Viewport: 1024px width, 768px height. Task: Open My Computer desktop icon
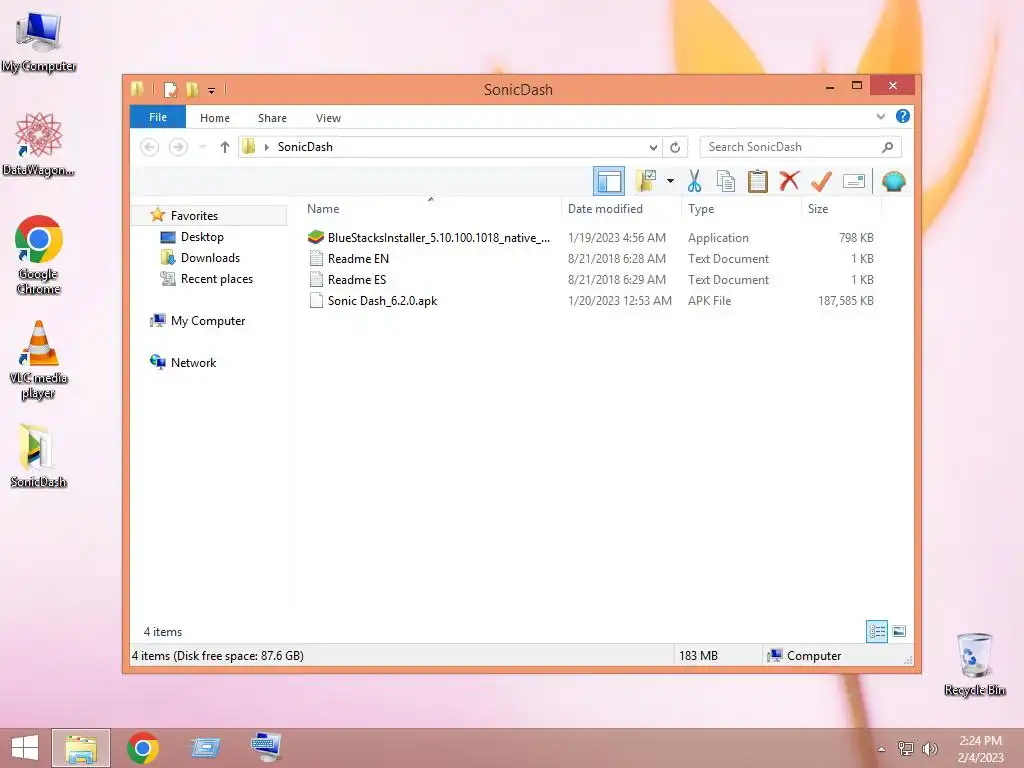(39, 40)
